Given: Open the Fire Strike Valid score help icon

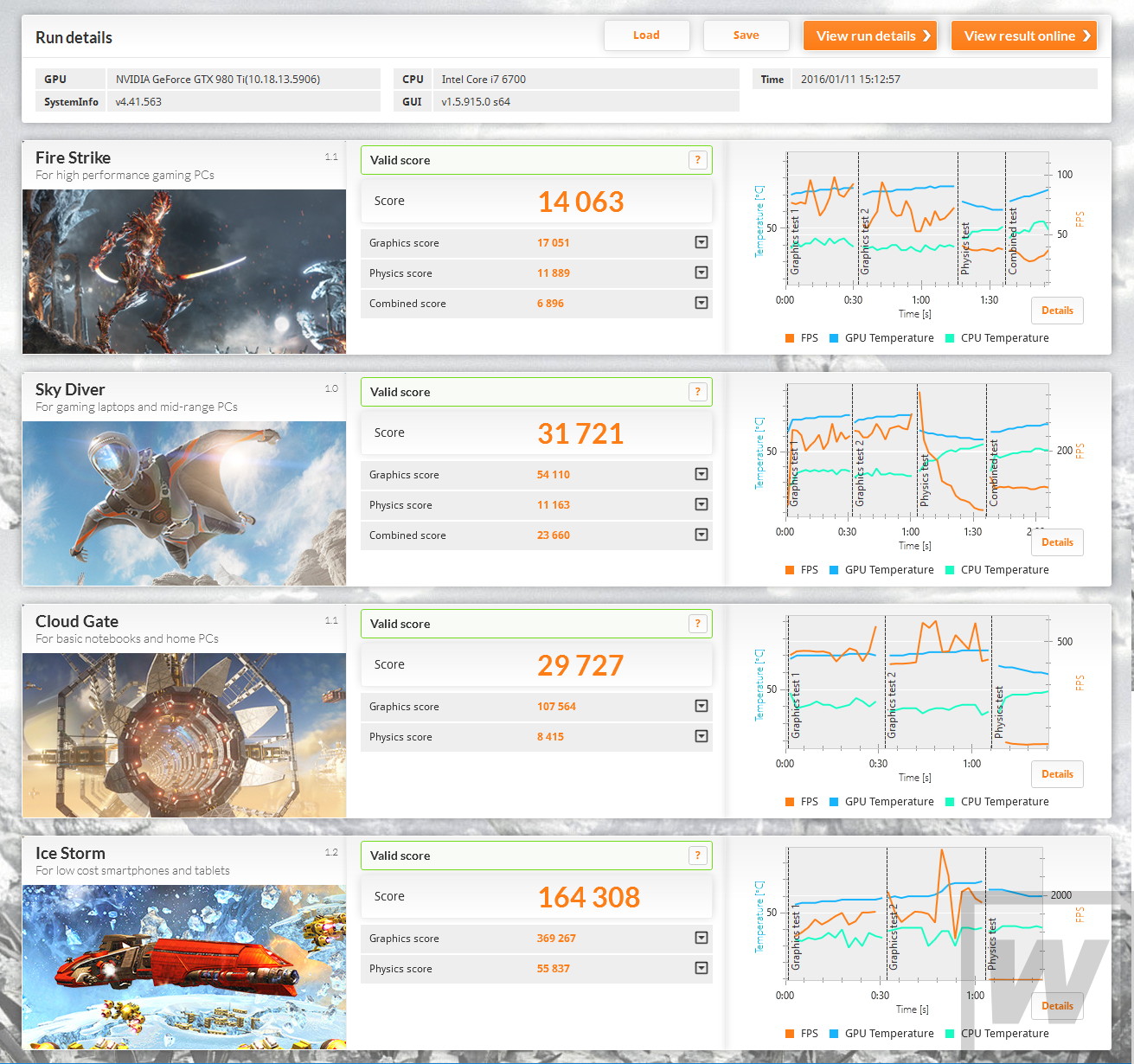Looking at the screenshot, I should [698, 160].
